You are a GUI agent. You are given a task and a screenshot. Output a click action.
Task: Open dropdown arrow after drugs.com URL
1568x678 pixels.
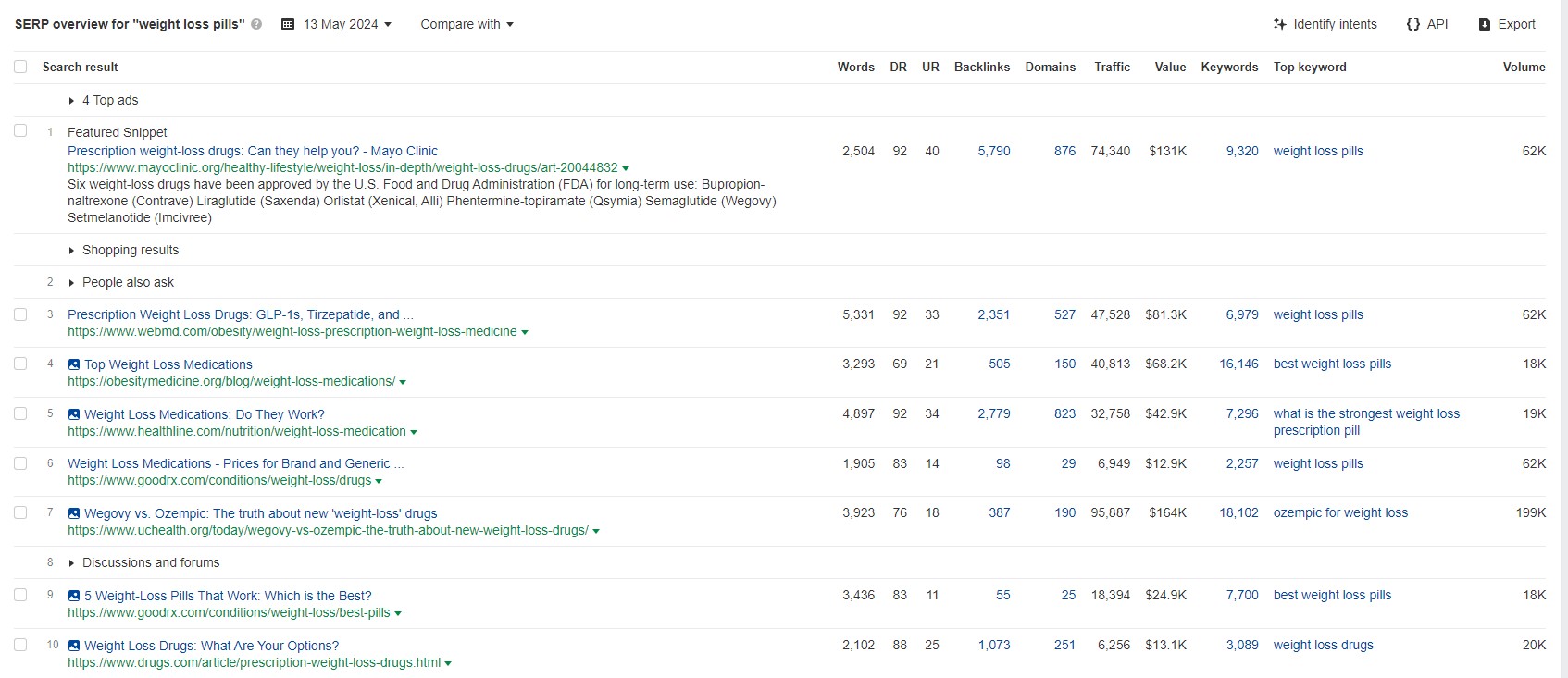[x=448, y=663]
